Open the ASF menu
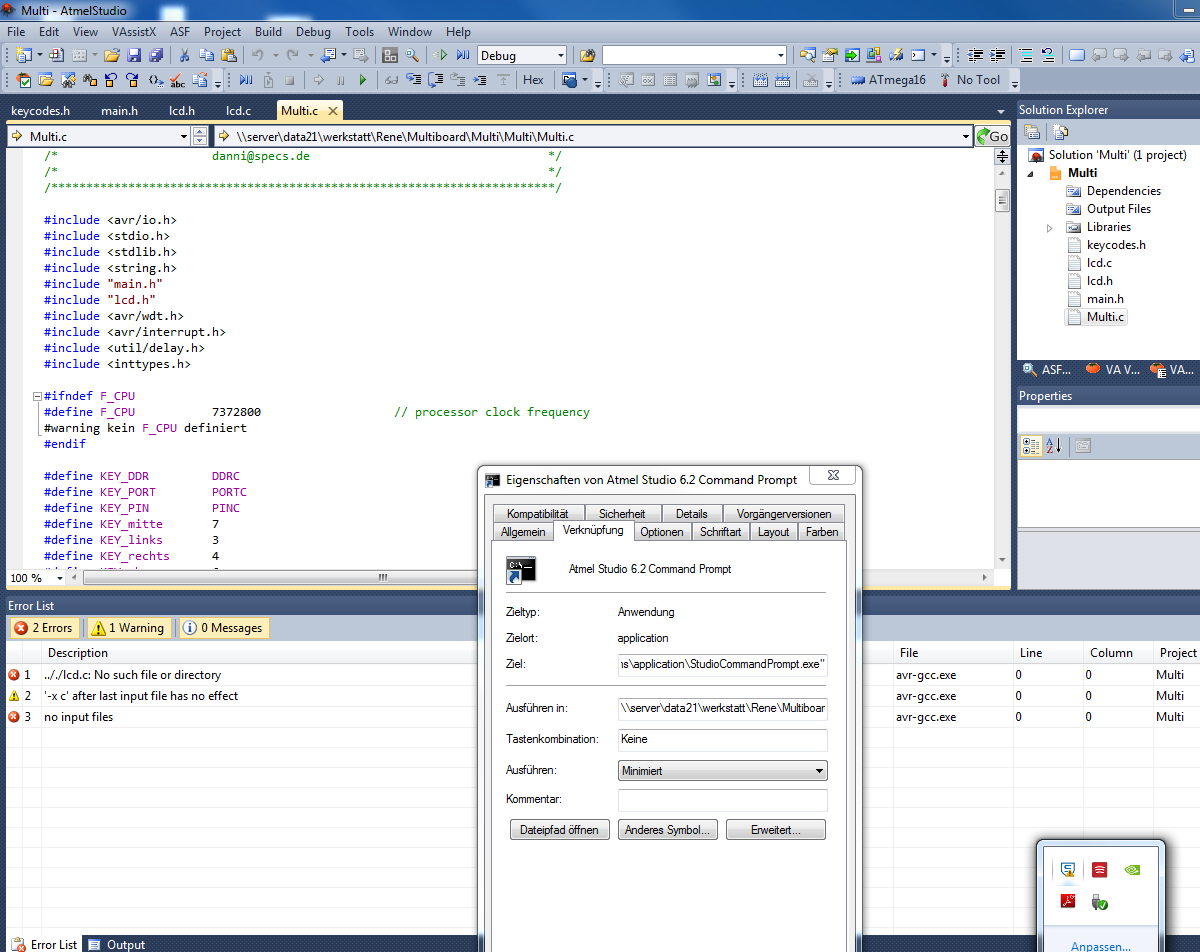The width and height of the screenshot is (1200, 952). [x=180, y=32]
